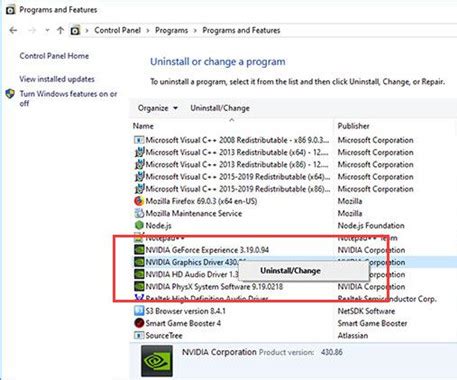This screenshot has width=457, height=380.
Task: Select Visual C++ 2013 Redistributable (x86) row
Action: click(237, 165)
